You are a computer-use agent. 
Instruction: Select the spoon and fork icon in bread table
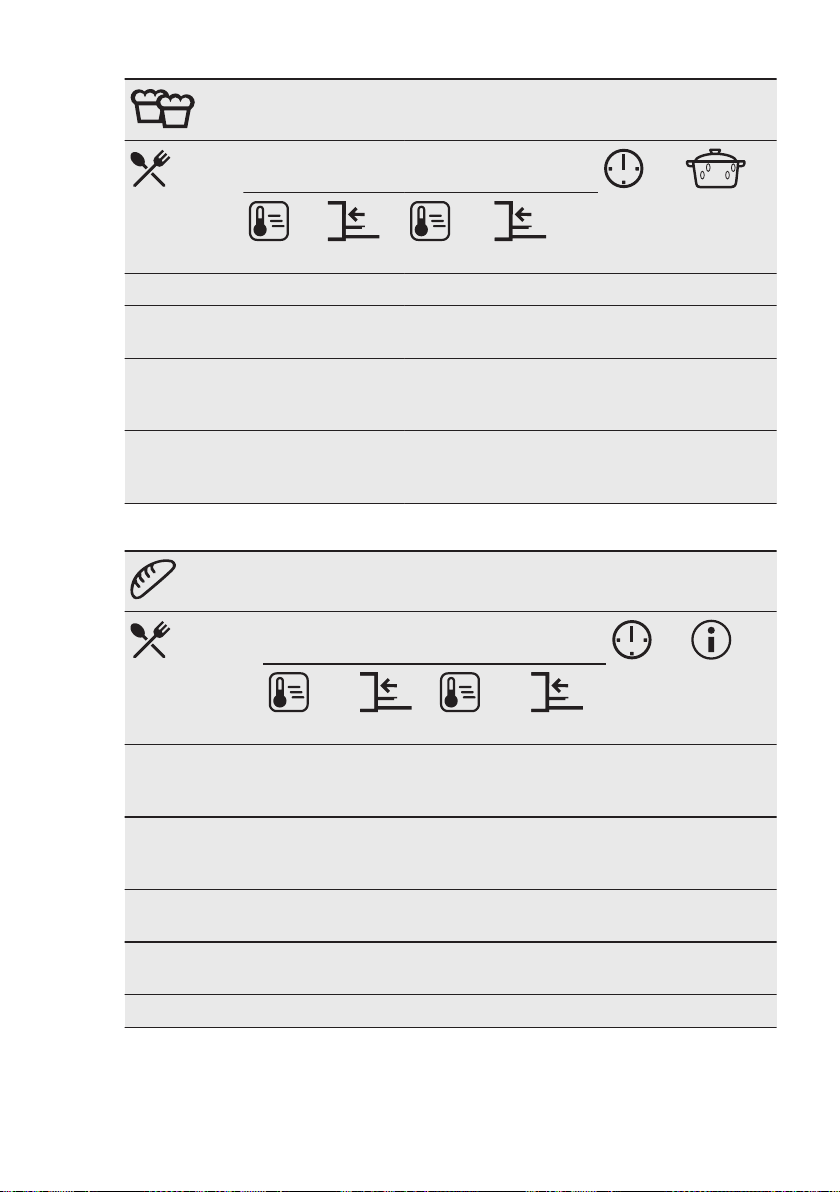(x=151, y=640)
